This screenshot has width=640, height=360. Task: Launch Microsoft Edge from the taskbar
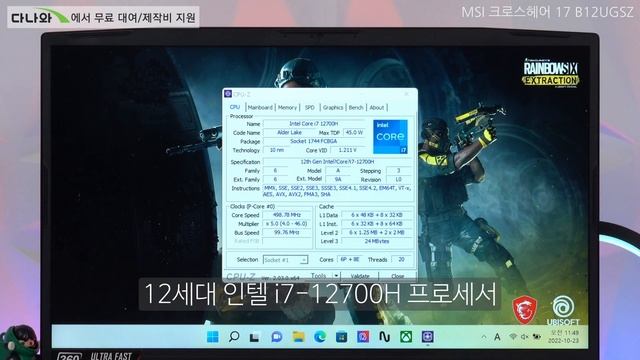pos(320,337)
